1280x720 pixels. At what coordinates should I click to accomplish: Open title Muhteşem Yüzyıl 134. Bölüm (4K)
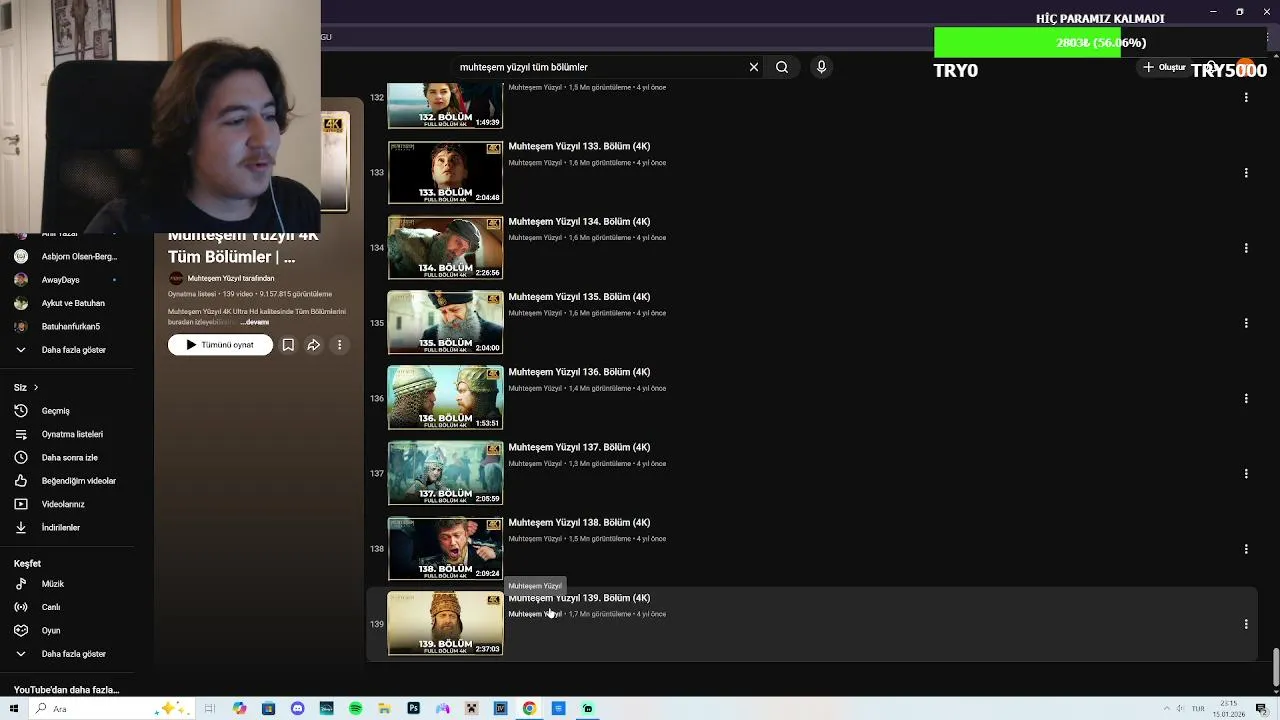point(579,221)
